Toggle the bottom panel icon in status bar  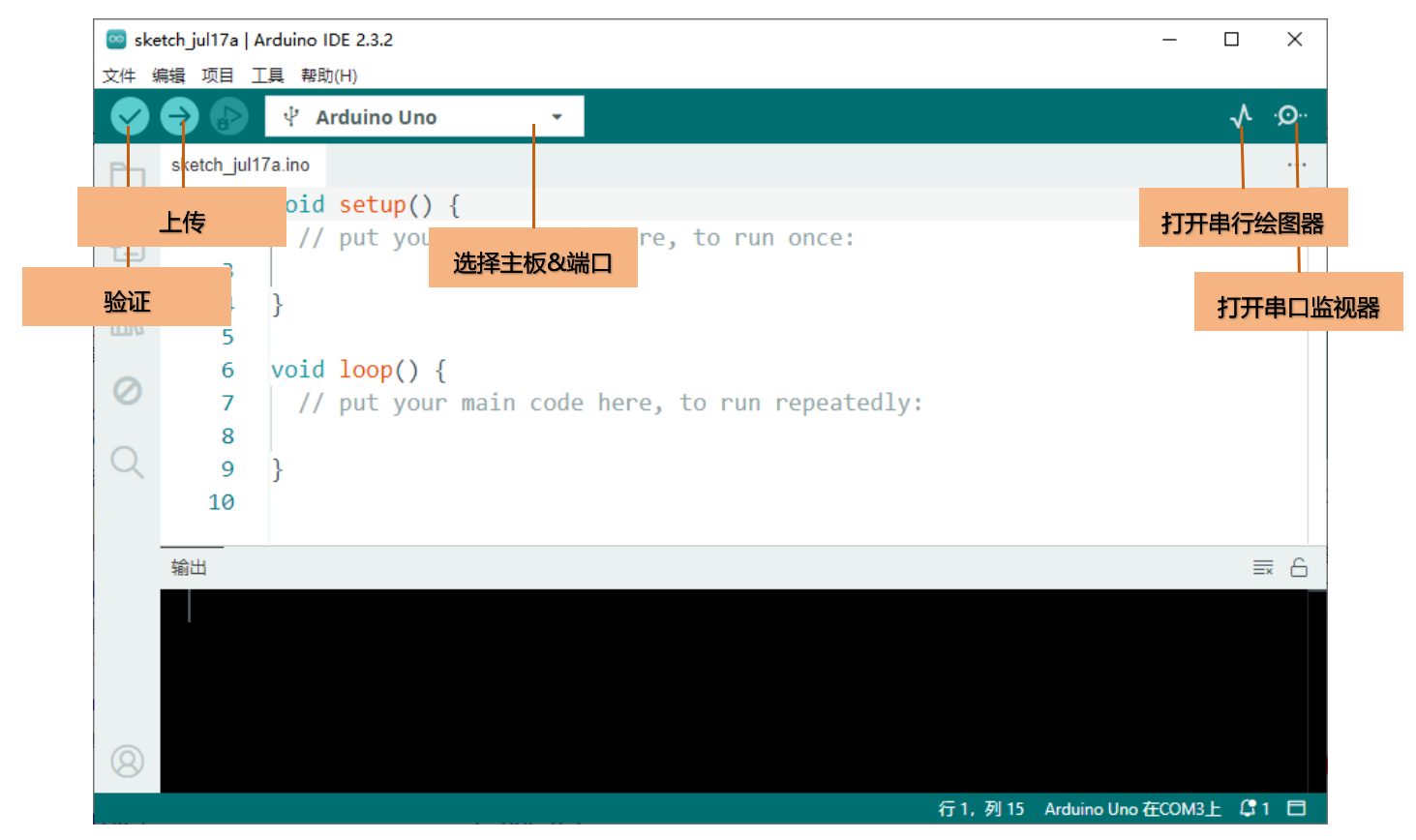(x=1297, y=808)
